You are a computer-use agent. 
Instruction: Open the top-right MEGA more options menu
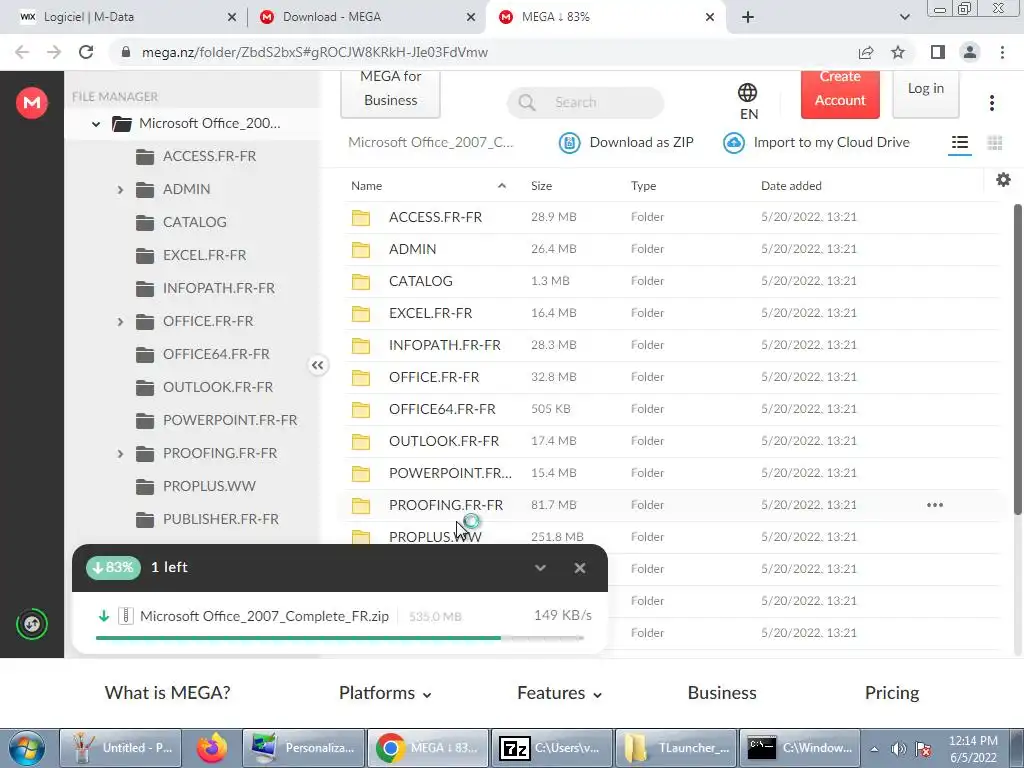pyautogui.click(x=991, y=103)
